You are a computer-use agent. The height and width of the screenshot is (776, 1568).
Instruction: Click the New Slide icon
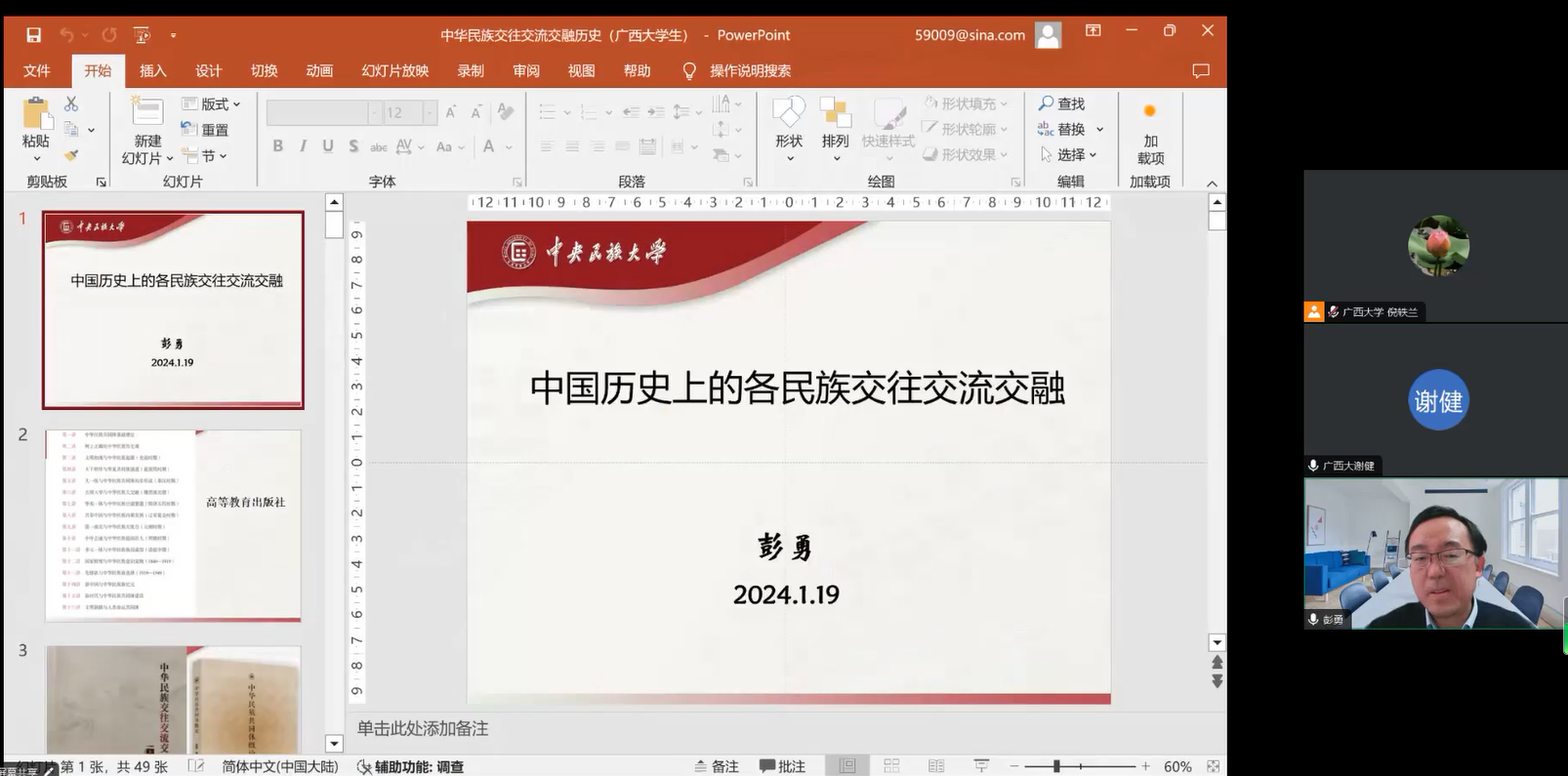[147, 113]
